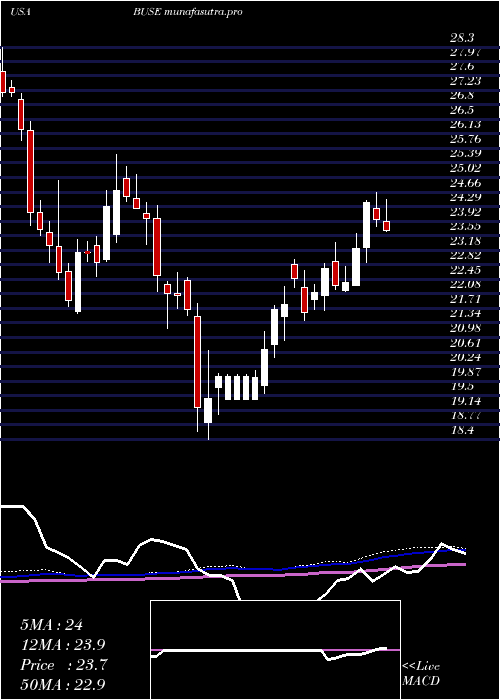The image size is (500, 700).
Task: Select the 22.08 price axis label
Action: [x=466, y=284]
